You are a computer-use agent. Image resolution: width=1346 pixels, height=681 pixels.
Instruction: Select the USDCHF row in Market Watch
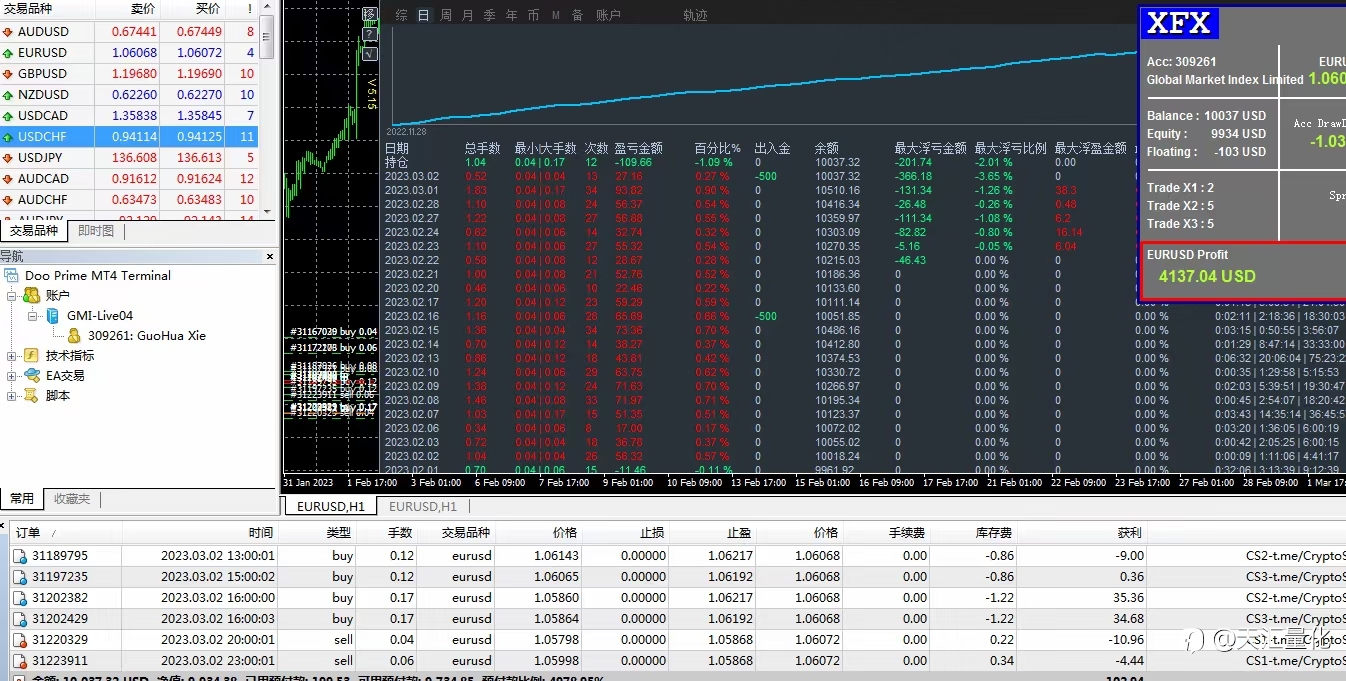(x=129, y=137)
